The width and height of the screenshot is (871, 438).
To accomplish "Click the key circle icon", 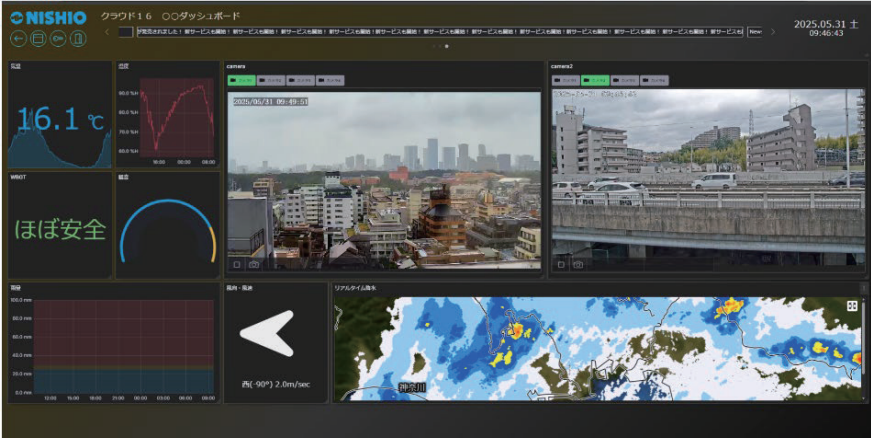I will coord(58,39).
